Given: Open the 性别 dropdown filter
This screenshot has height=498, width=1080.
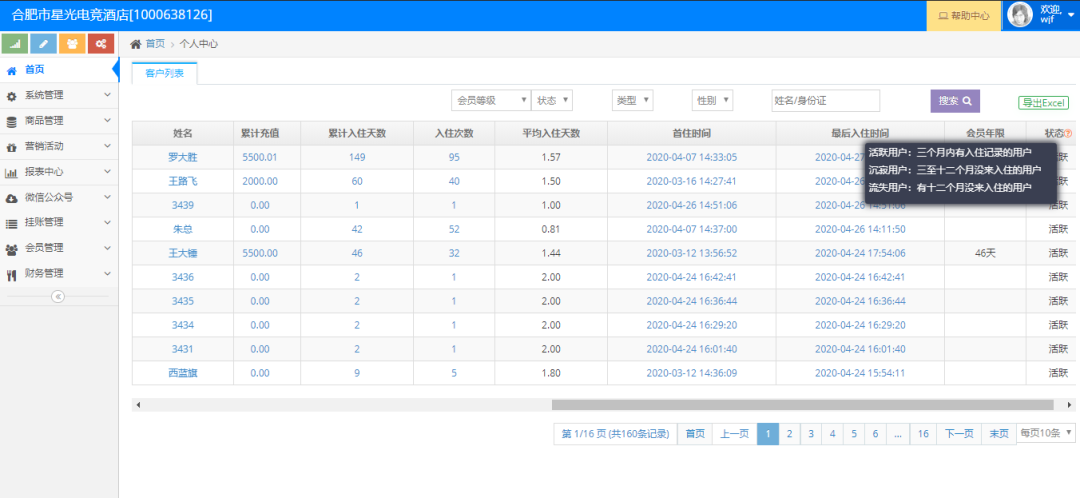Looking at the screenshot, I should pos(712,100).
